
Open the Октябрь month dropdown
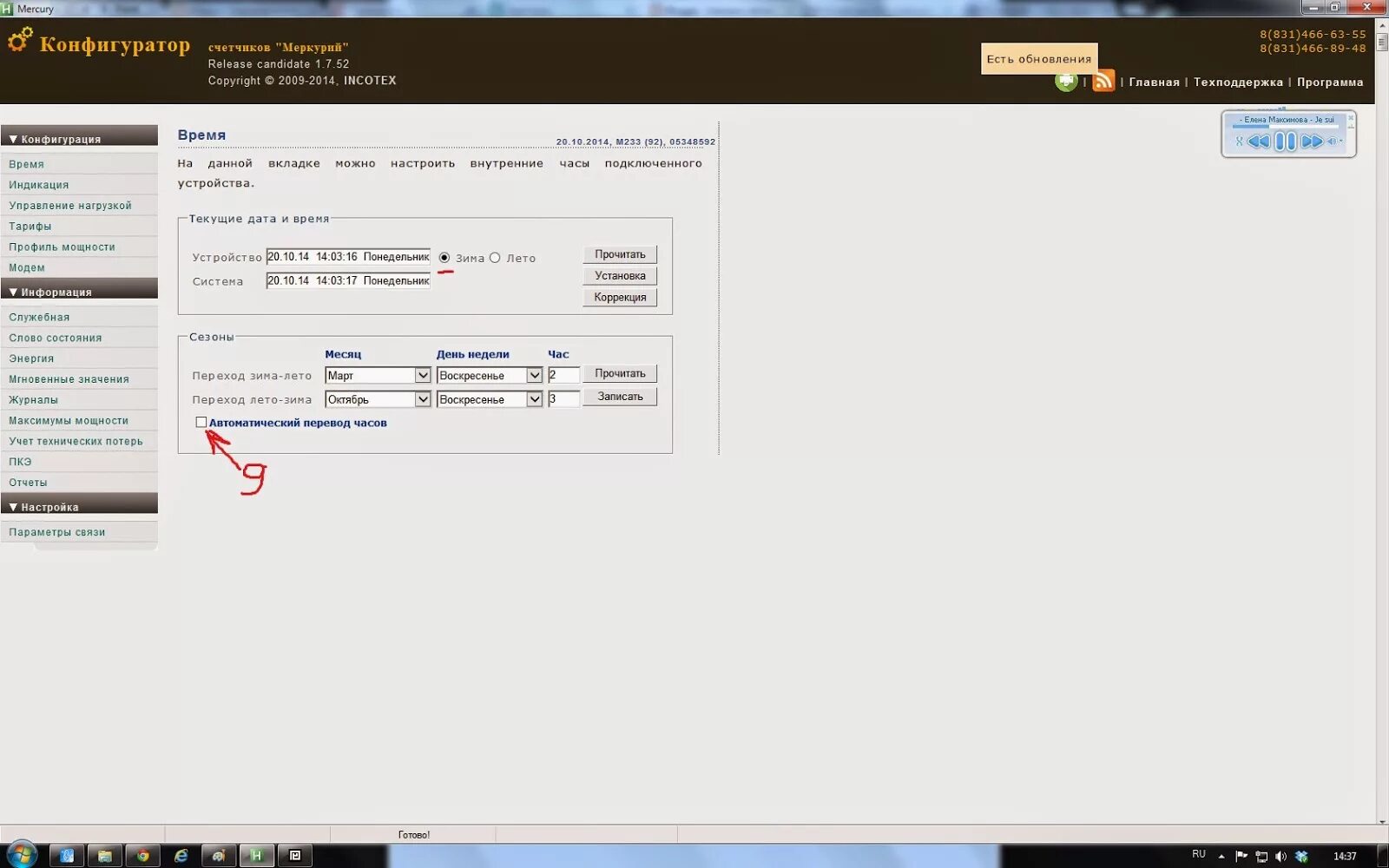click(378, 399)
